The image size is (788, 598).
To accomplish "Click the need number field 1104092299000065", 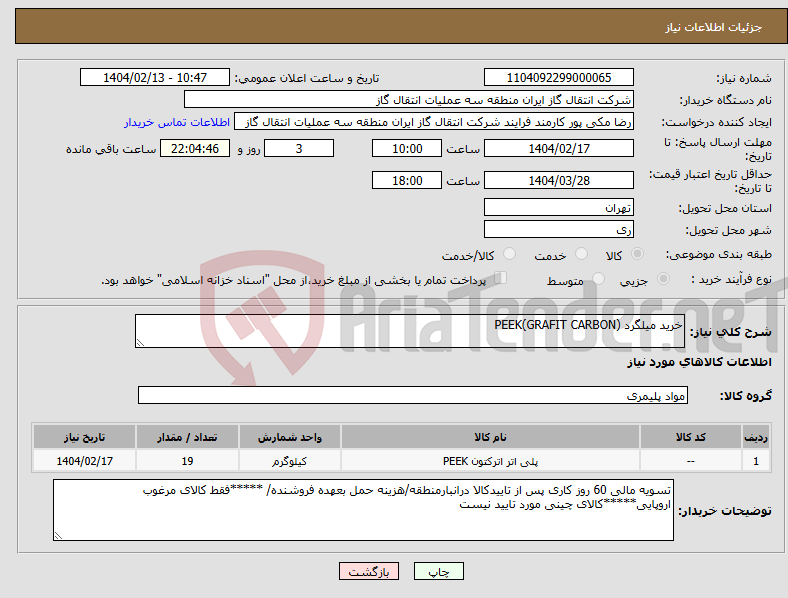I will point(559,77).
